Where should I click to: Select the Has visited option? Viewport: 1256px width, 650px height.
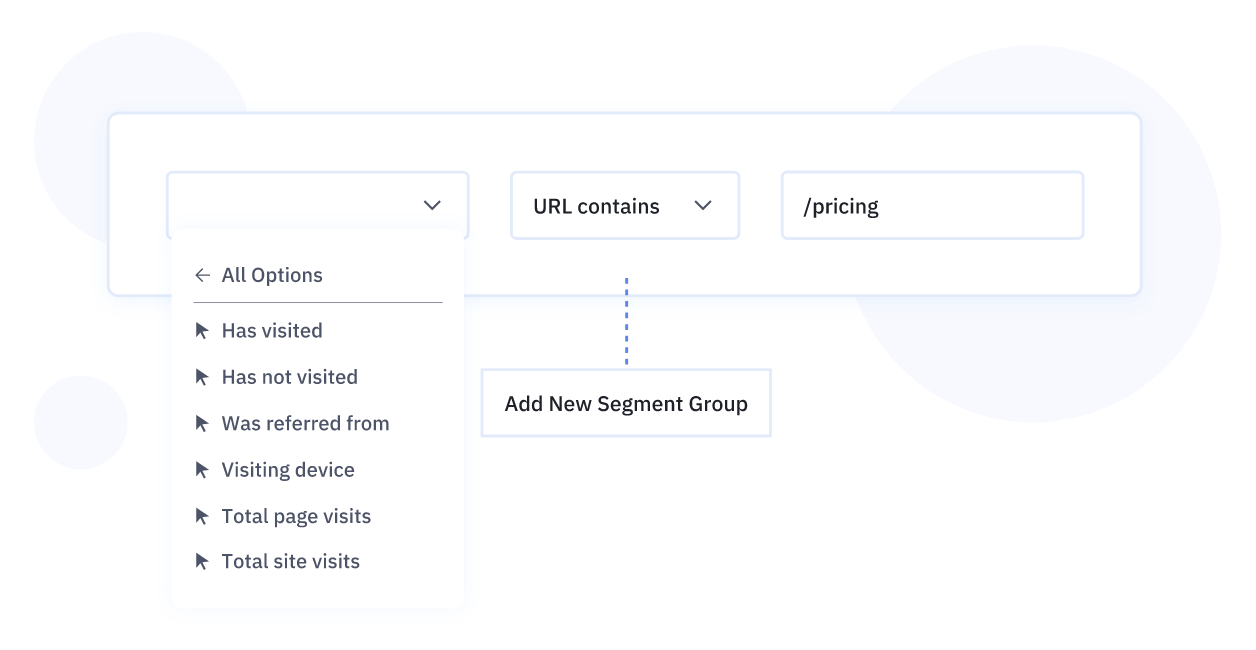pyautogui.click(x=272, y=331)
